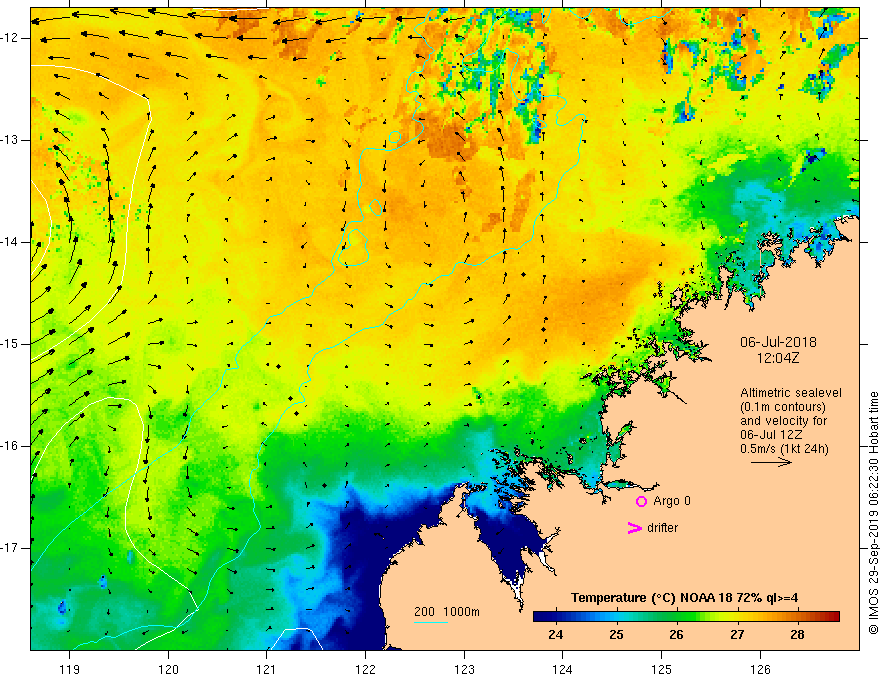Select the temperature color bar at 24
880x680 pixels.
tap(556, 617)
